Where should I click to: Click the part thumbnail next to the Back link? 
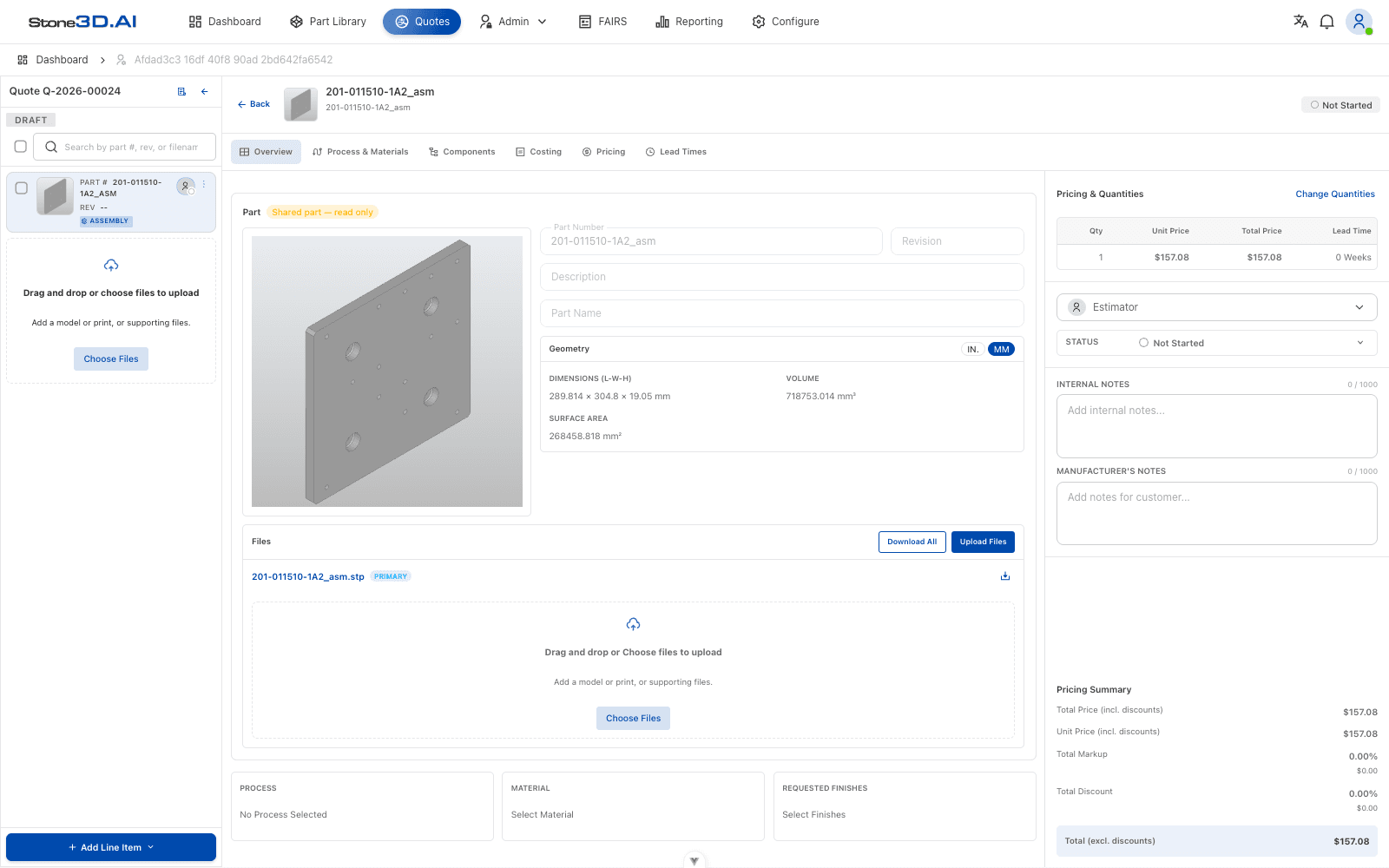[300, 104]
